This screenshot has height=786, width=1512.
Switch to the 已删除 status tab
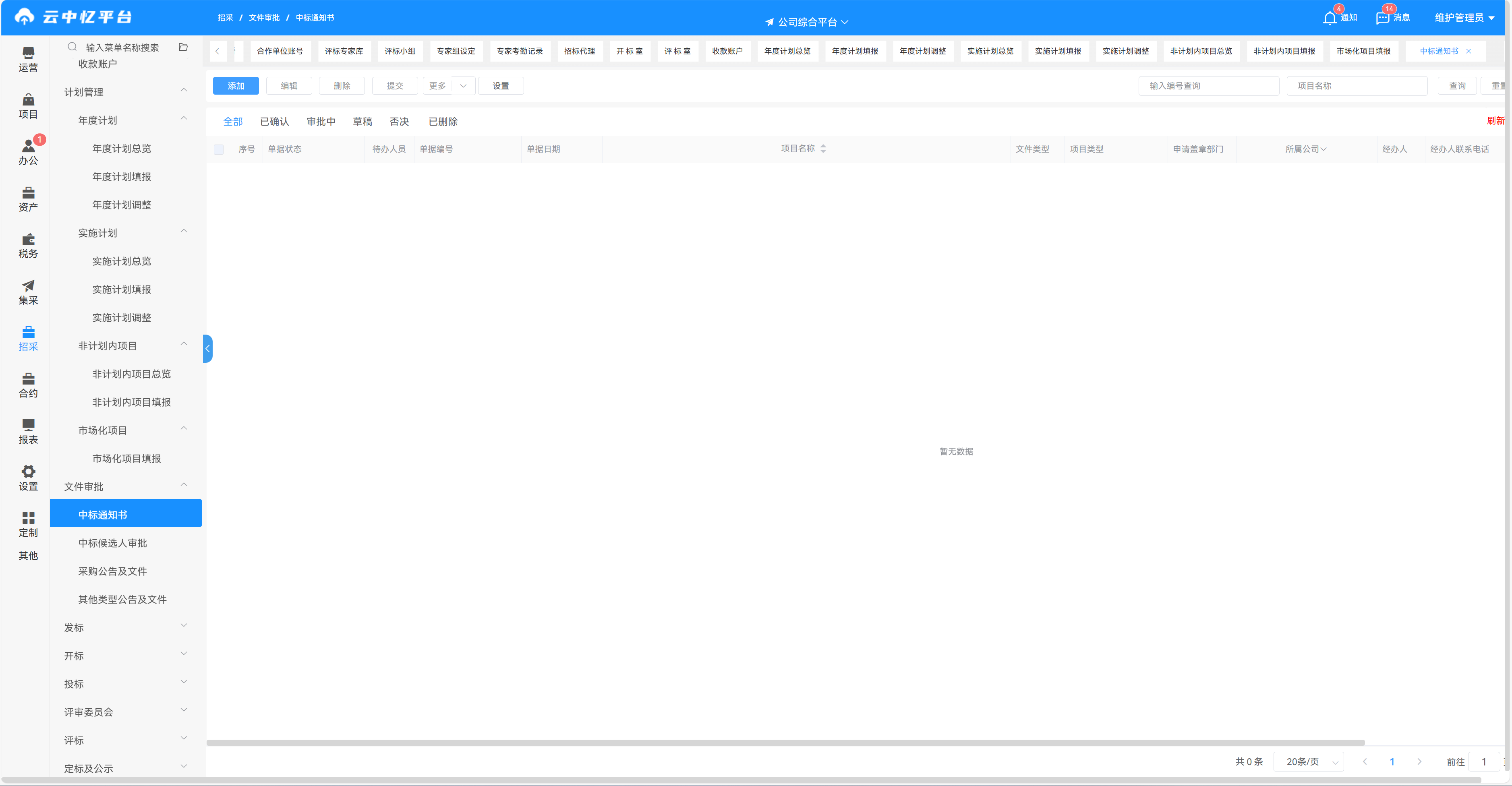click(x=443, y=122)
